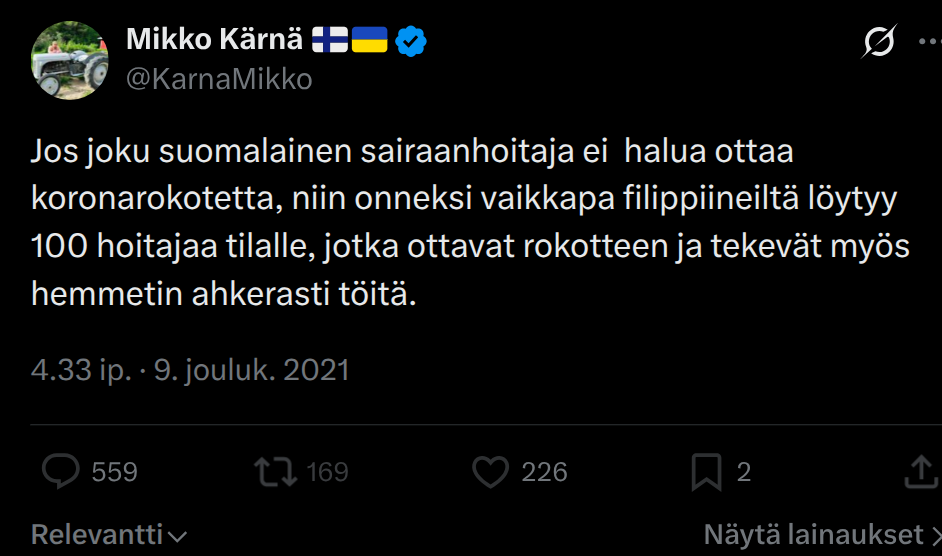Screen dimensions: 942x556
Task: Click the reply speech bubble icon
Action: [63, 472]
